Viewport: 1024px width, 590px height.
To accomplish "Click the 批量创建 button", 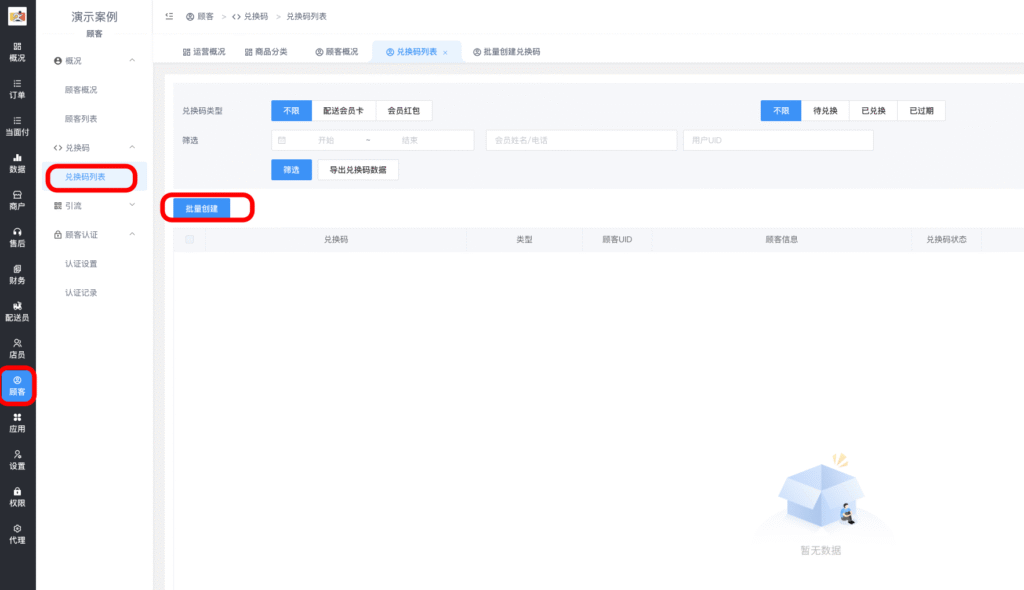I will [201, 208].
